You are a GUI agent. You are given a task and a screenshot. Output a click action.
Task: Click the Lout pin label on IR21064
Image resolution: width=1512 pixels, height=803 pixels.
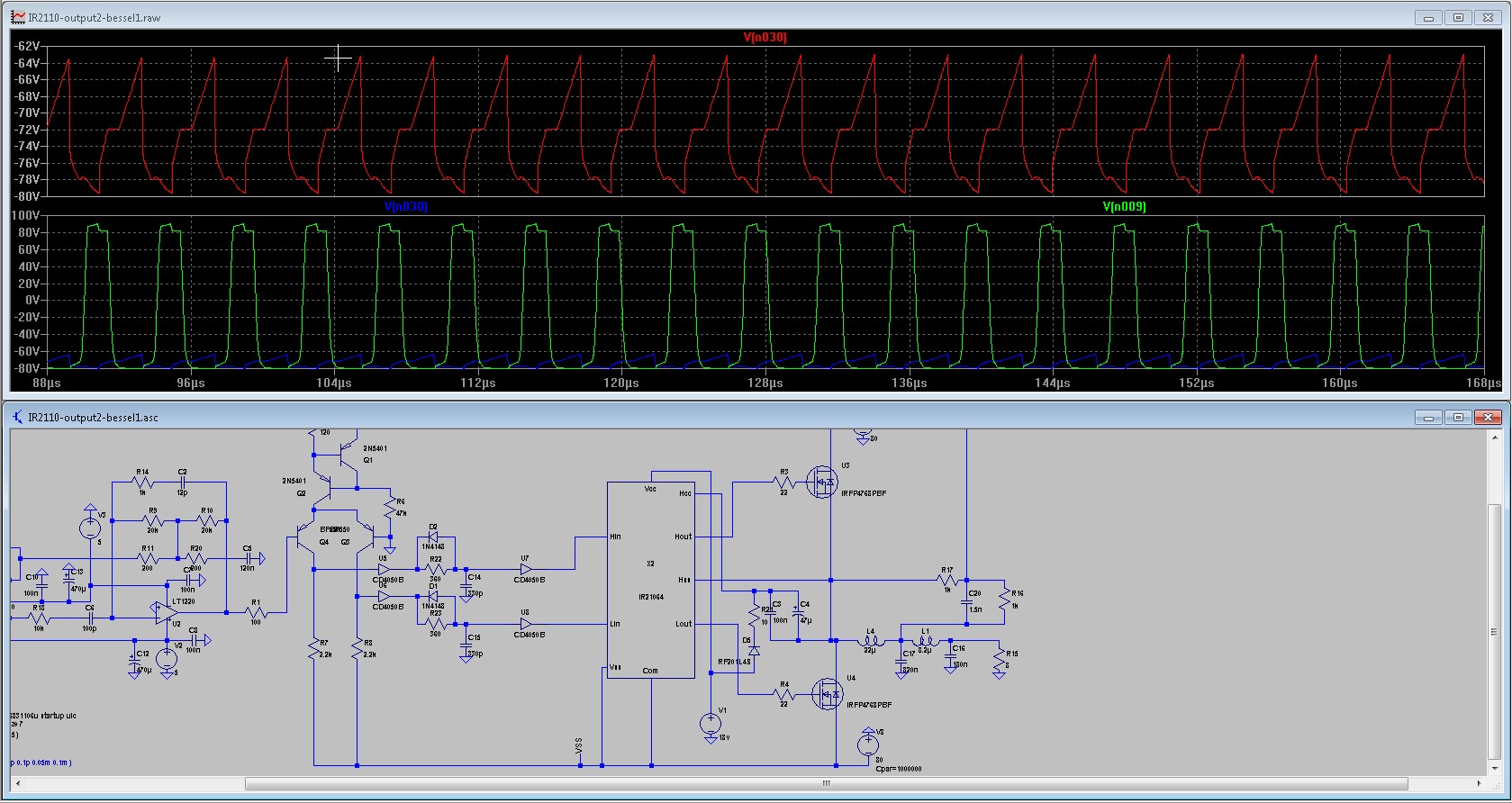point(684,624)
